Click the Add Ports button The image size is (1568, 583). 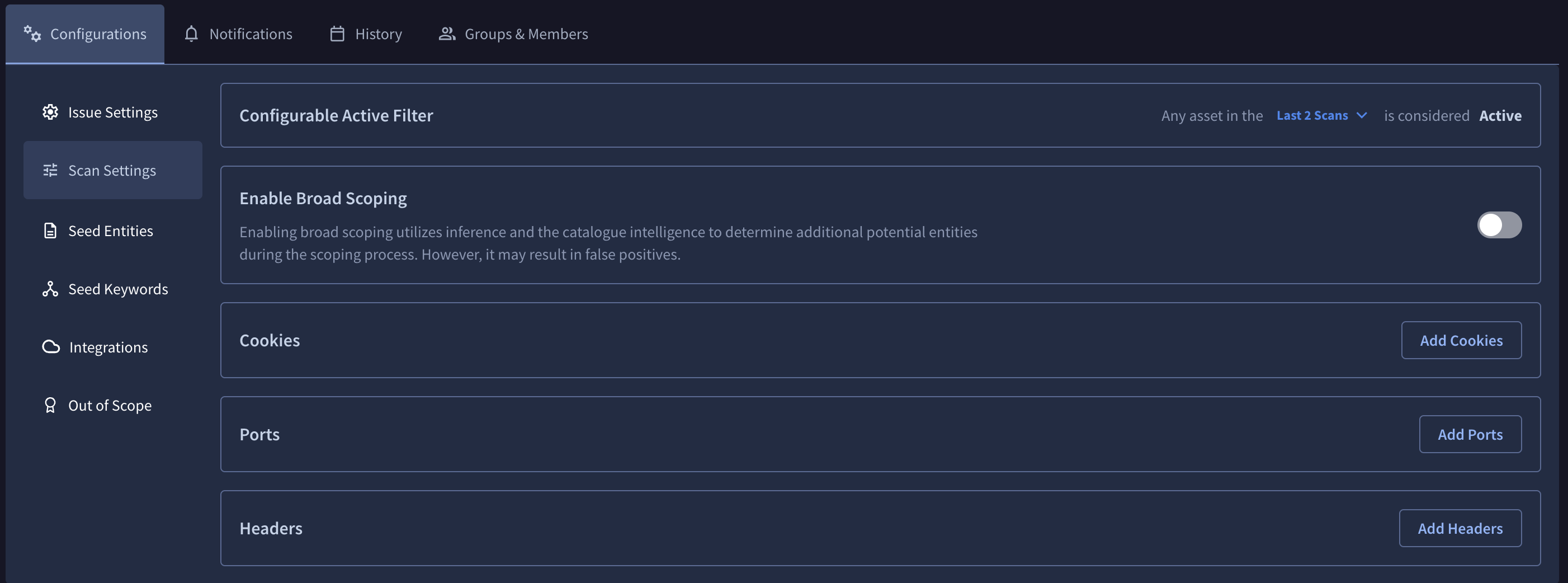[1470, 434]
